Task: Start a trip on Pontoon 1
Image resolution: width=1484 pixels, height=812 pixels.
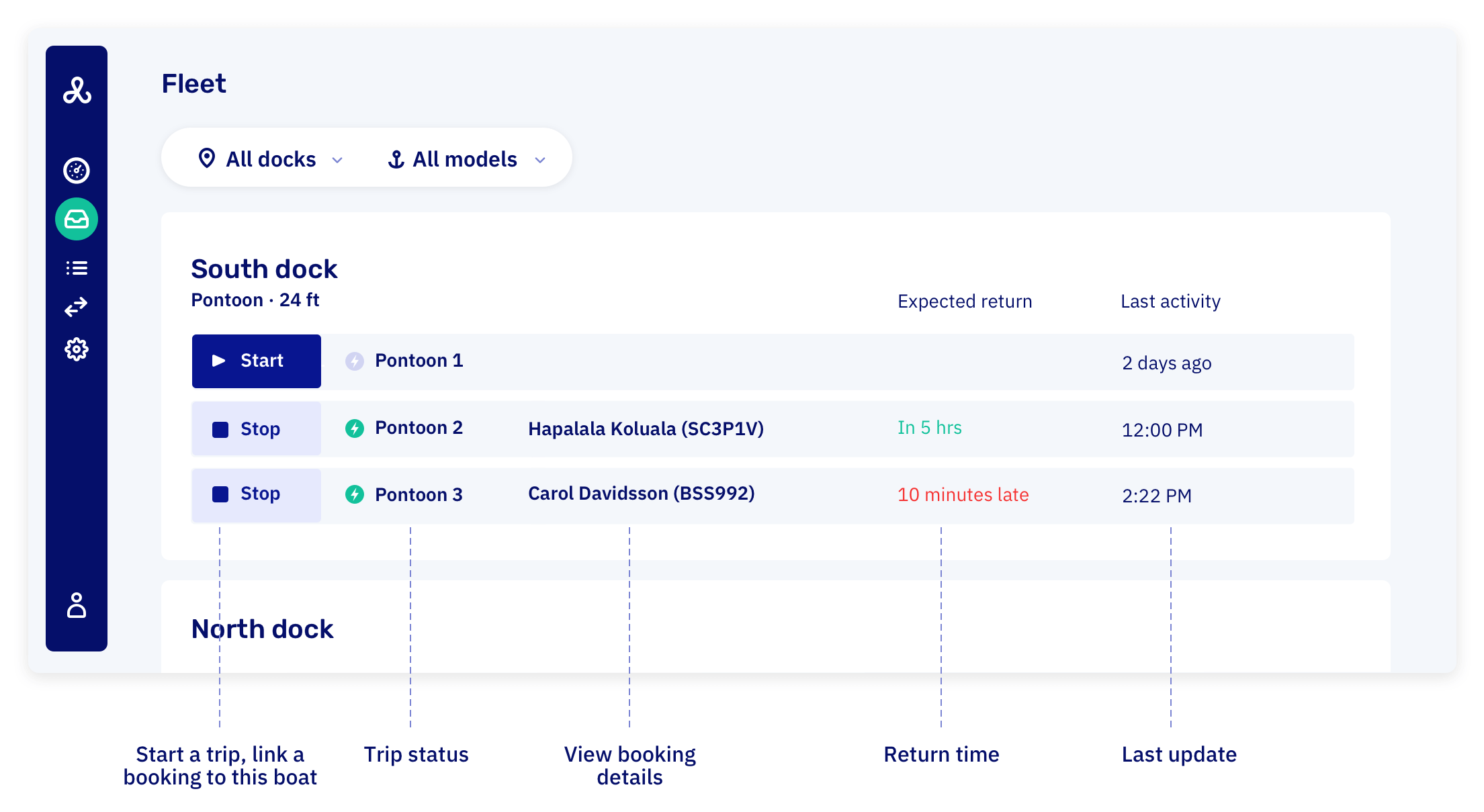Action: point(256,361)
